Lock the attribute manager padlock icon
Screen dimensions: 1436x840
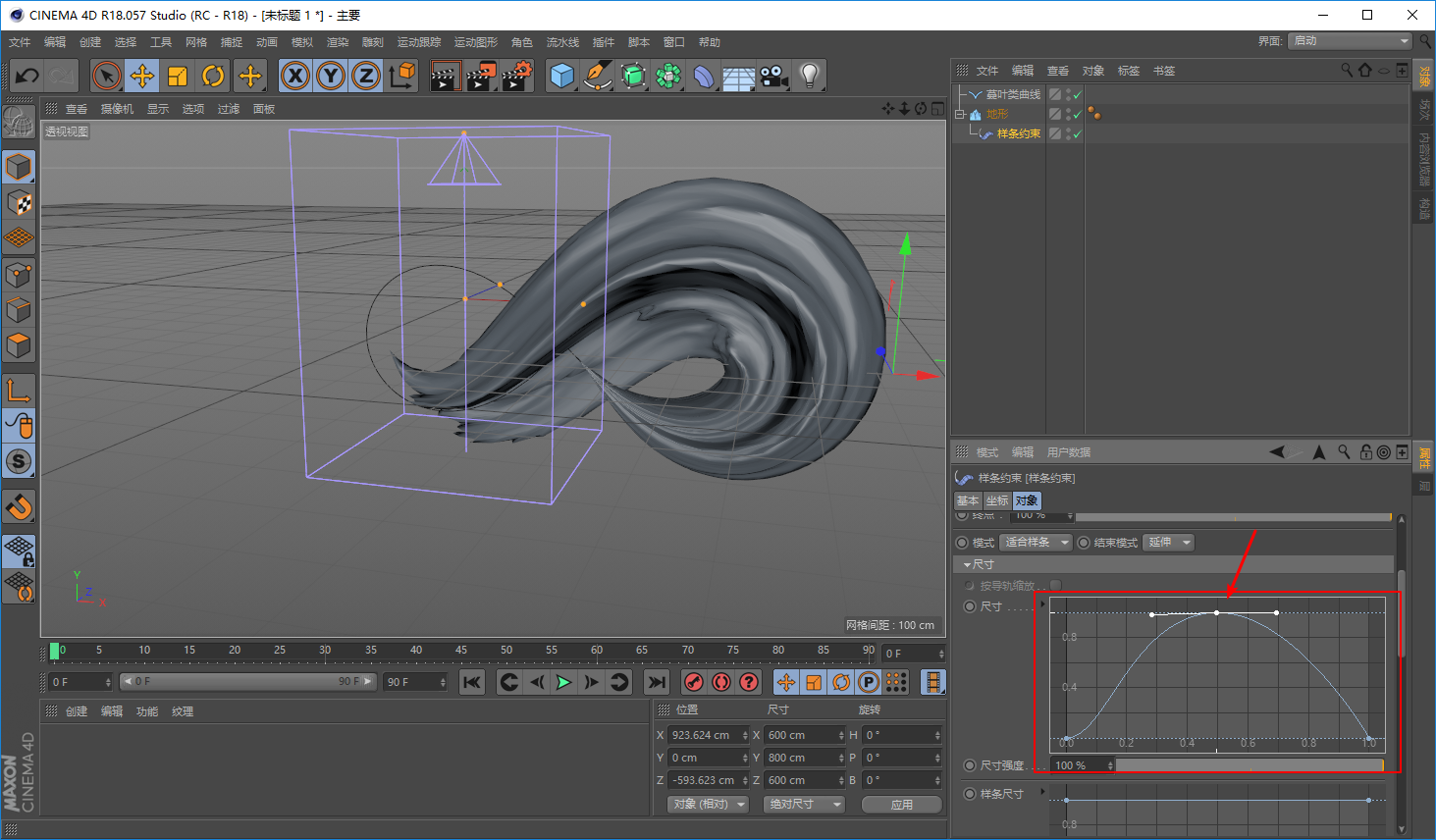[1366, 452]
